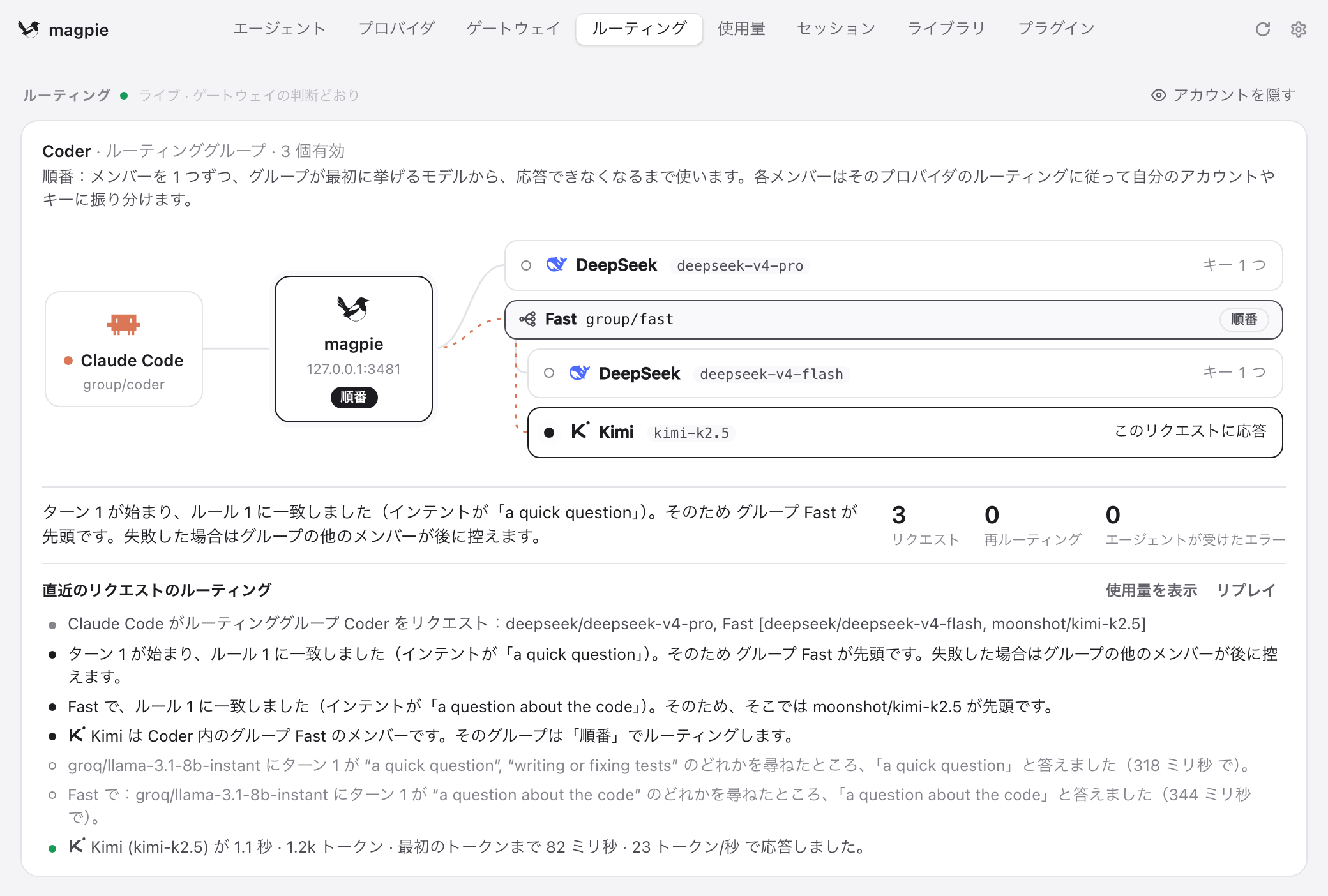Open the ライブラリ tab
1328x896 pixels.
click(x=947, y=29)
